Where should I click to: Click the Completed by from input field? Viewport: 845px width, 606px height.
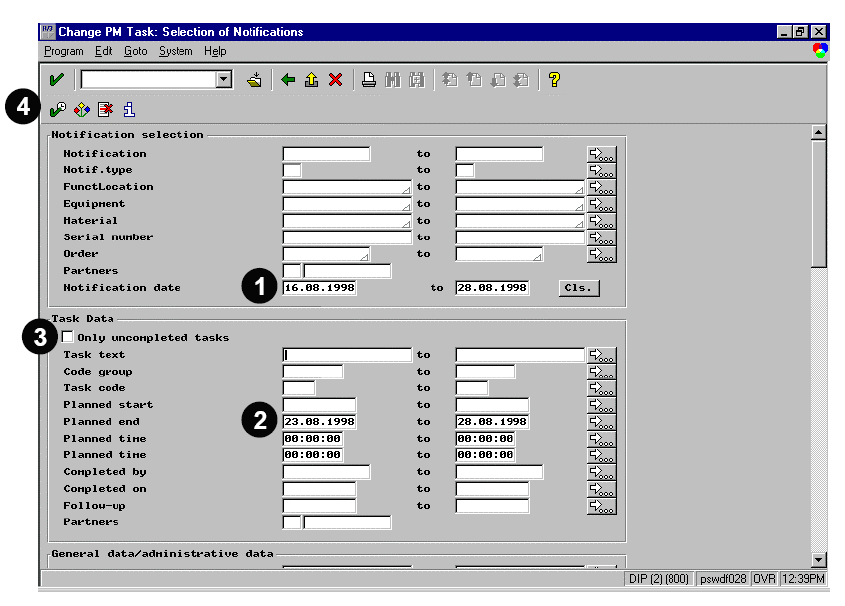tap(327, 472)
